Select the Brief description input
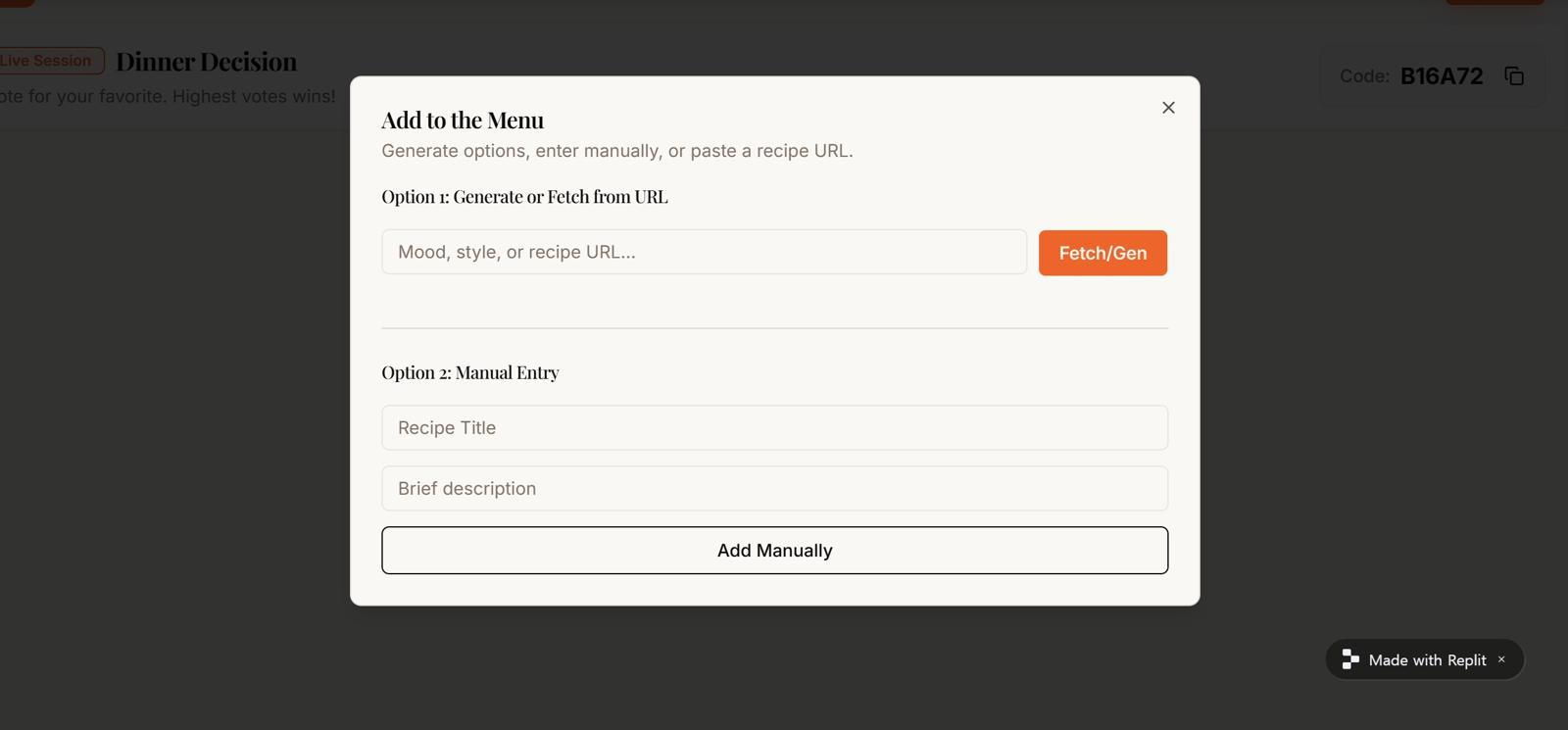 click(x=774, y=489)
